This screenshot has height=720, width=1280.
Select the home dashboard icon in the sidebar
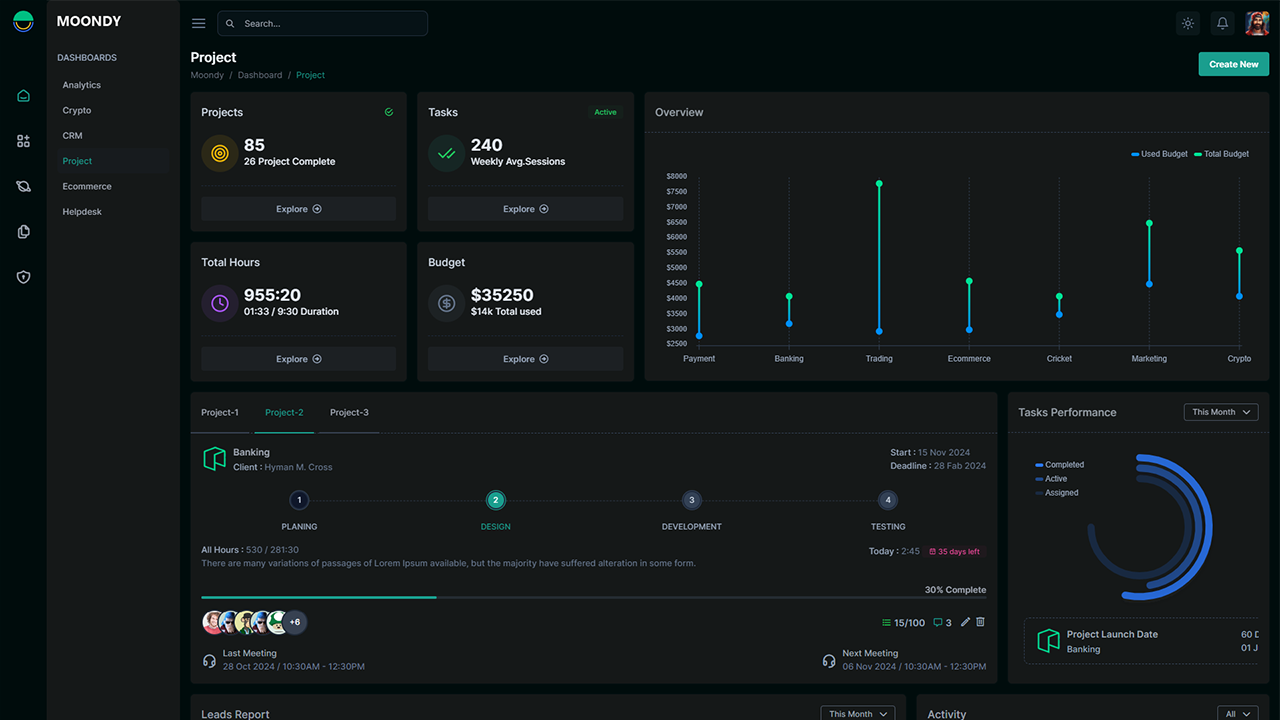23,95
